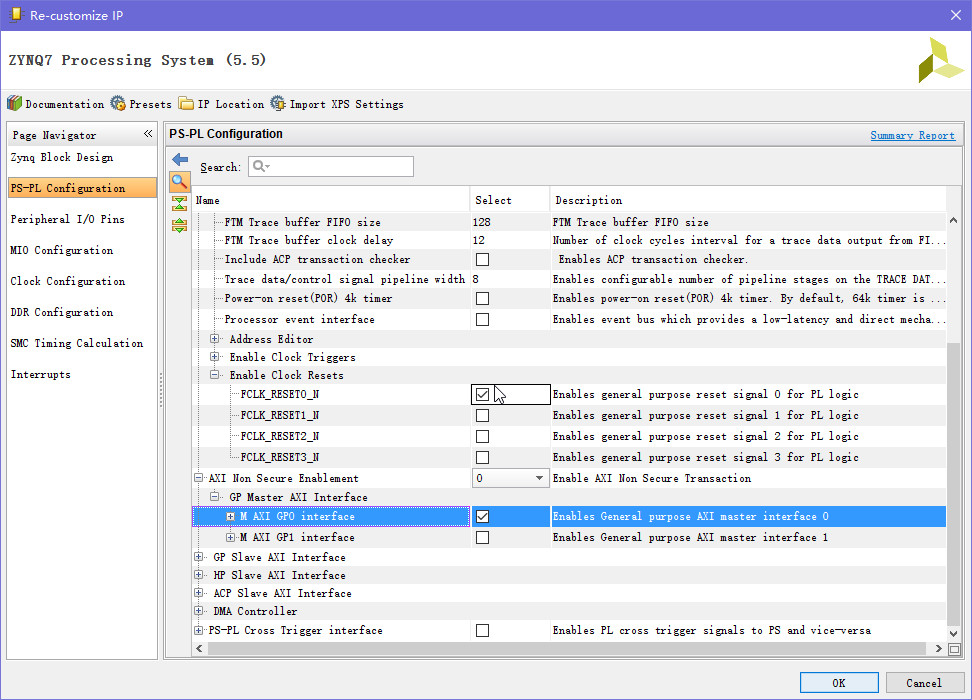Image resolution: width=972 pixels, height=700 pixels.
Task: Click the search field magnifier dropdown icon
Action: [x=262, y=166]
